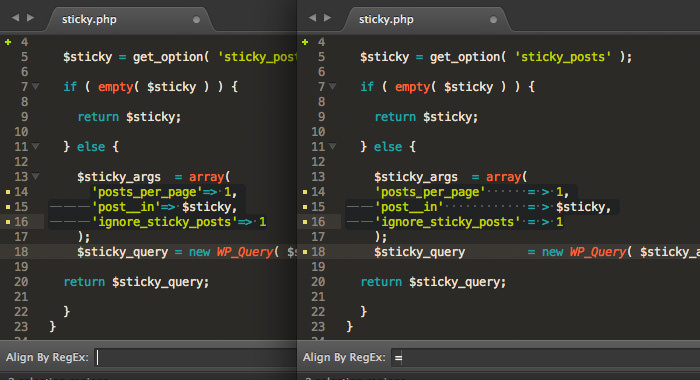Click the else keyword in right pane
This screenshot has height=380, width=700.
point(388,146)
